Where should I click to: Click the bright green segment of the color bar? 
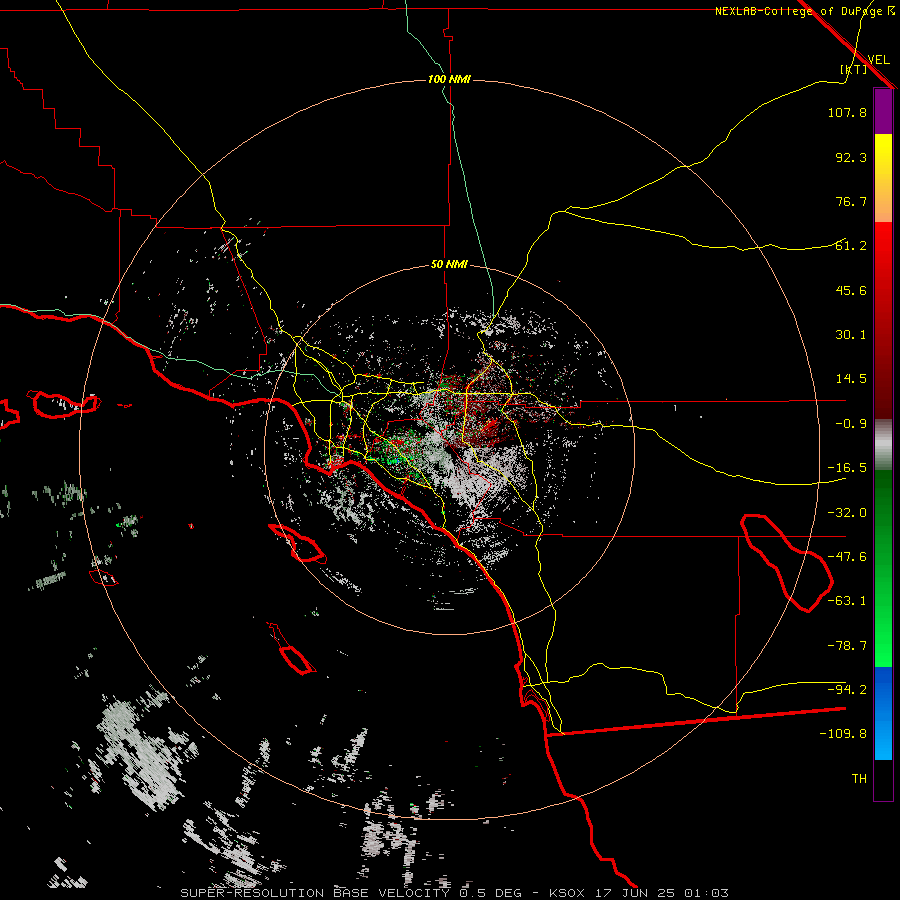pyautogui.click(x=883, y=568)
